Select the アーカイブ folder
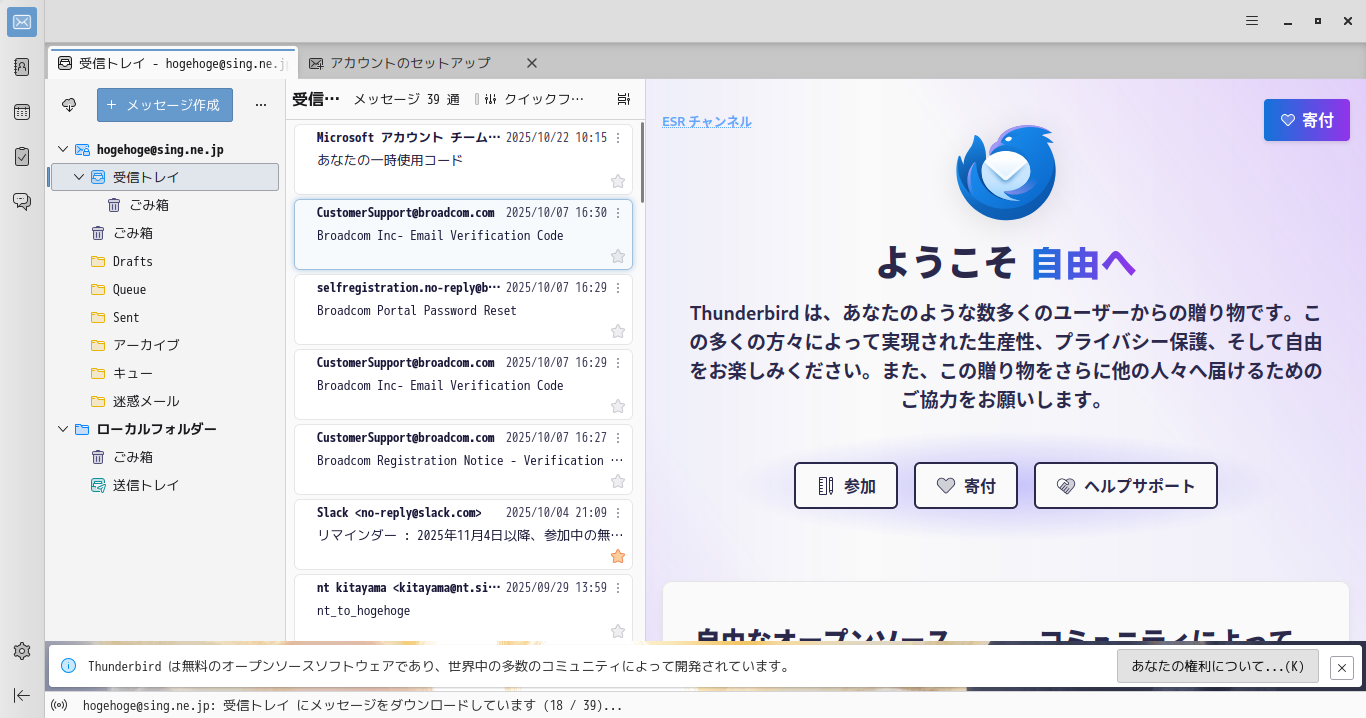 pos(164,345)
